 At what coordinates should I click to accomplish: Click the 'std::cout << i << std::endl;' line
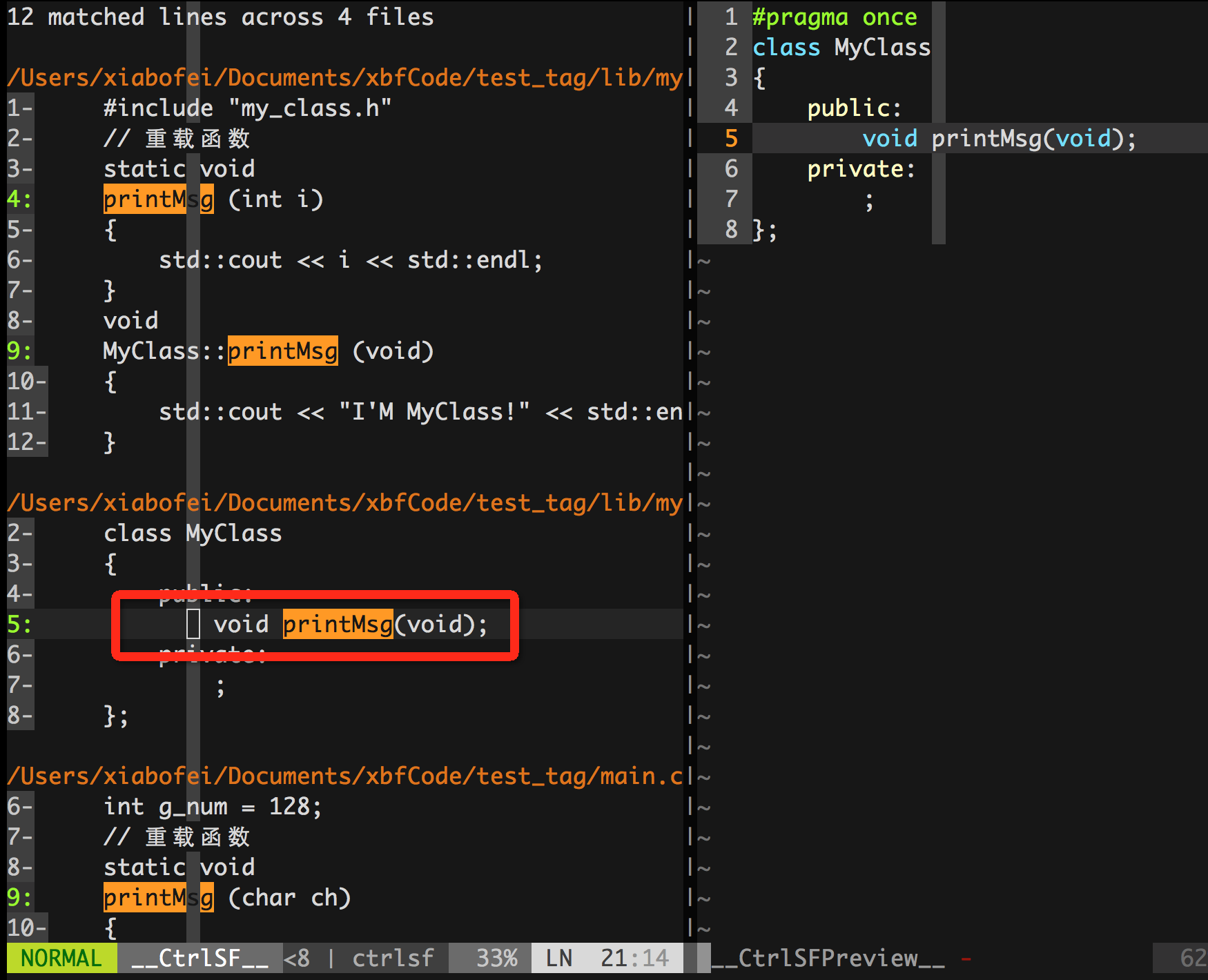click(351, 259)
